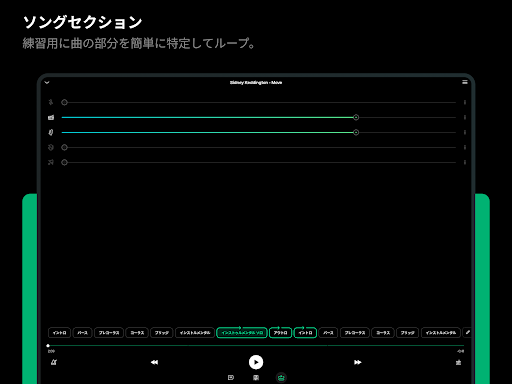
Task: Click the fourth track's muted volume knob
Action: pyautogui.click(x=64, y=147)
